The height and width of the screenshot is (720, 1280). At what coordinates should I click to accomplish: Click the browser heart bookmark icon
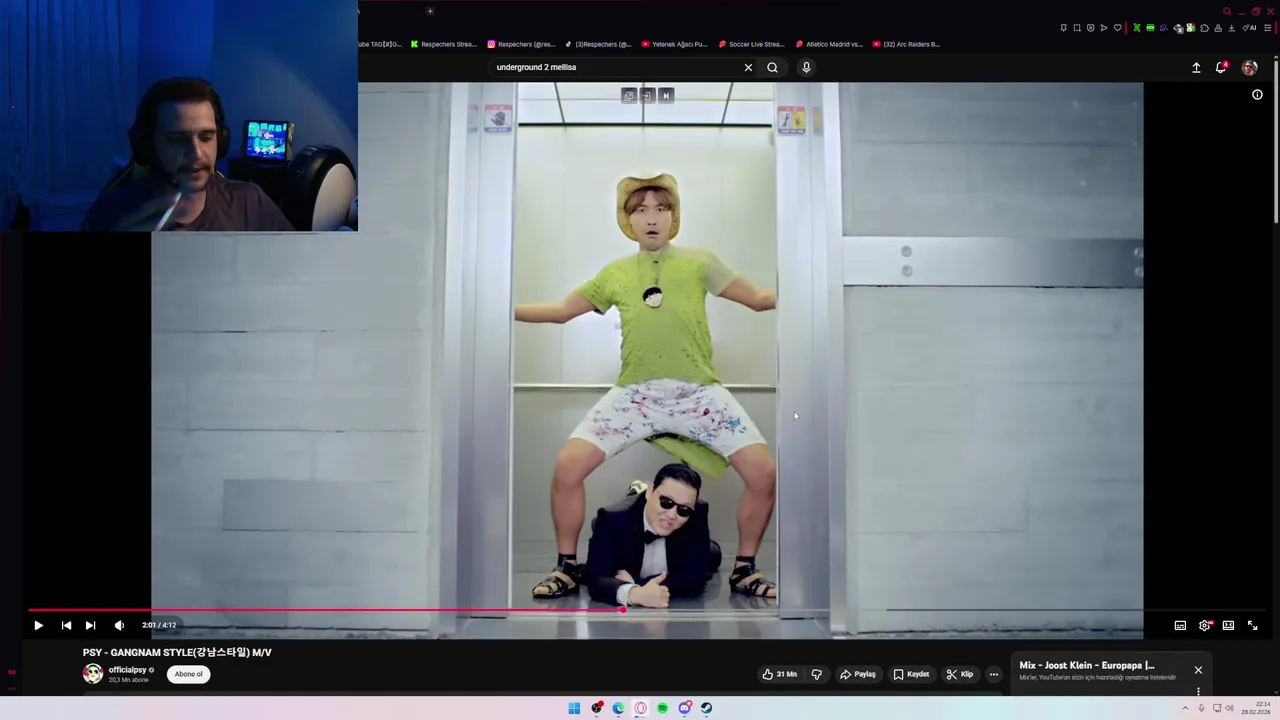(x=1118, y=28)
